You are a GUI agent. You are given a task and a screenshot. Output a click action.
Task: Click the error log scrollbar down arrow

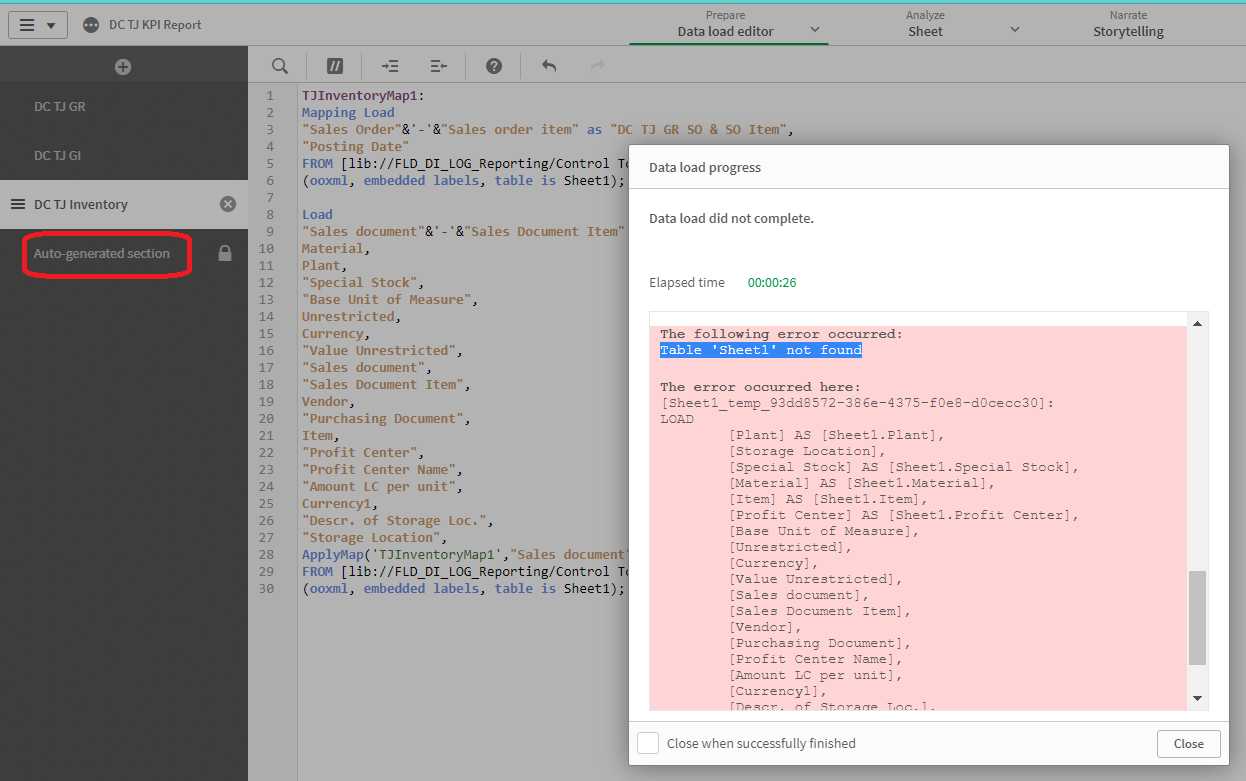1197,698
